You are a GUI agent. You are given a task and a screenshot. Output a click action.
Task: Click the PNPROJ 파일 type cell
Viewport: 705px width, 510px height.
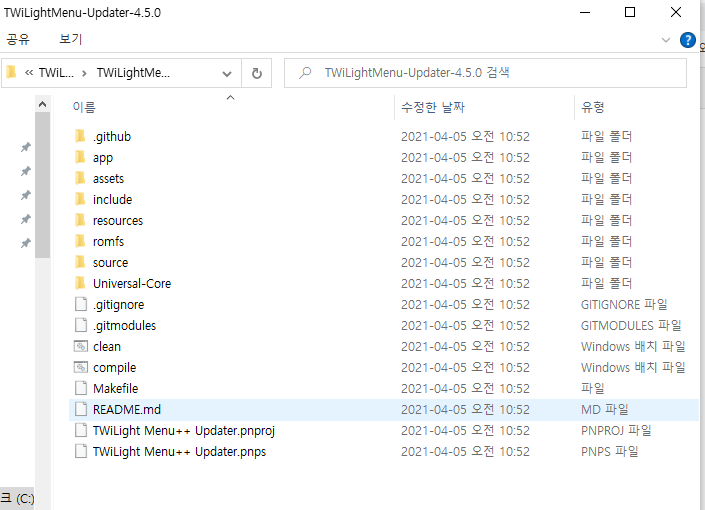[x=616, y=430]
